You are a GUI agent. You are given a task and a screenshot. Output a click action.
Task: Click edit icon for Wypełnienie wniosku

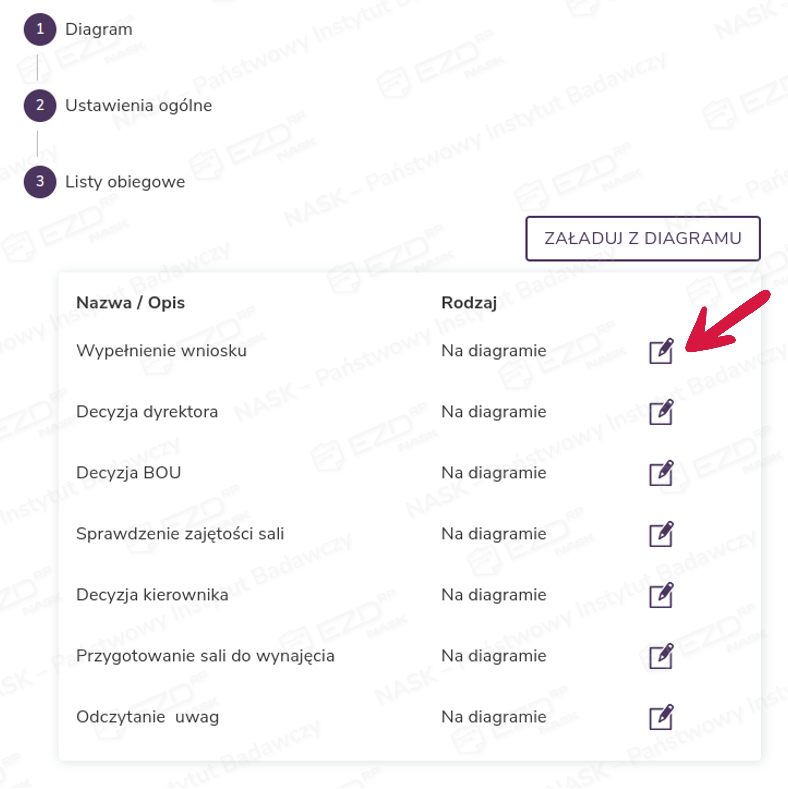(660, 351)
